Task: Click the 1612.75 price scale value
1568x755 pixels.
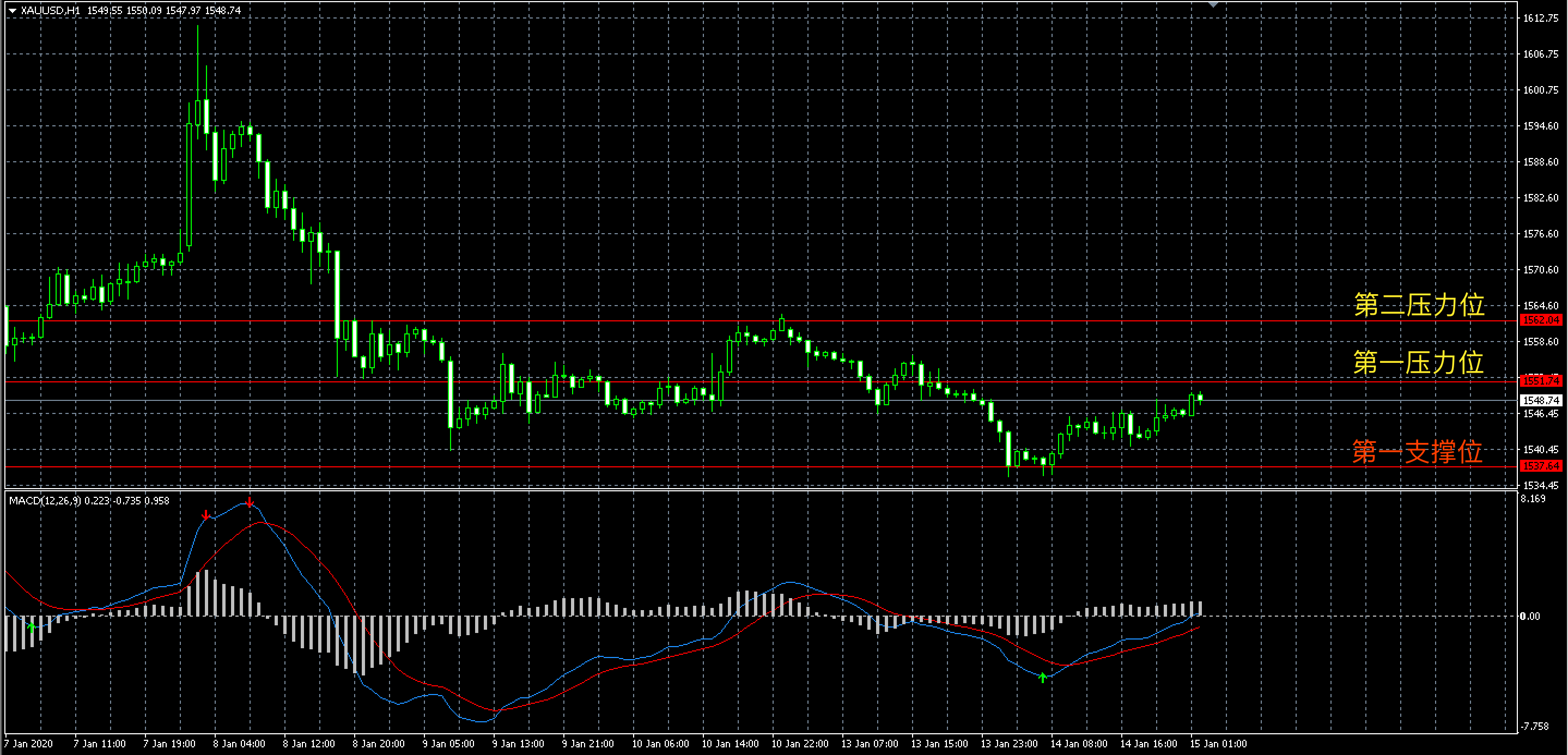Action: tap(1541, 19)
